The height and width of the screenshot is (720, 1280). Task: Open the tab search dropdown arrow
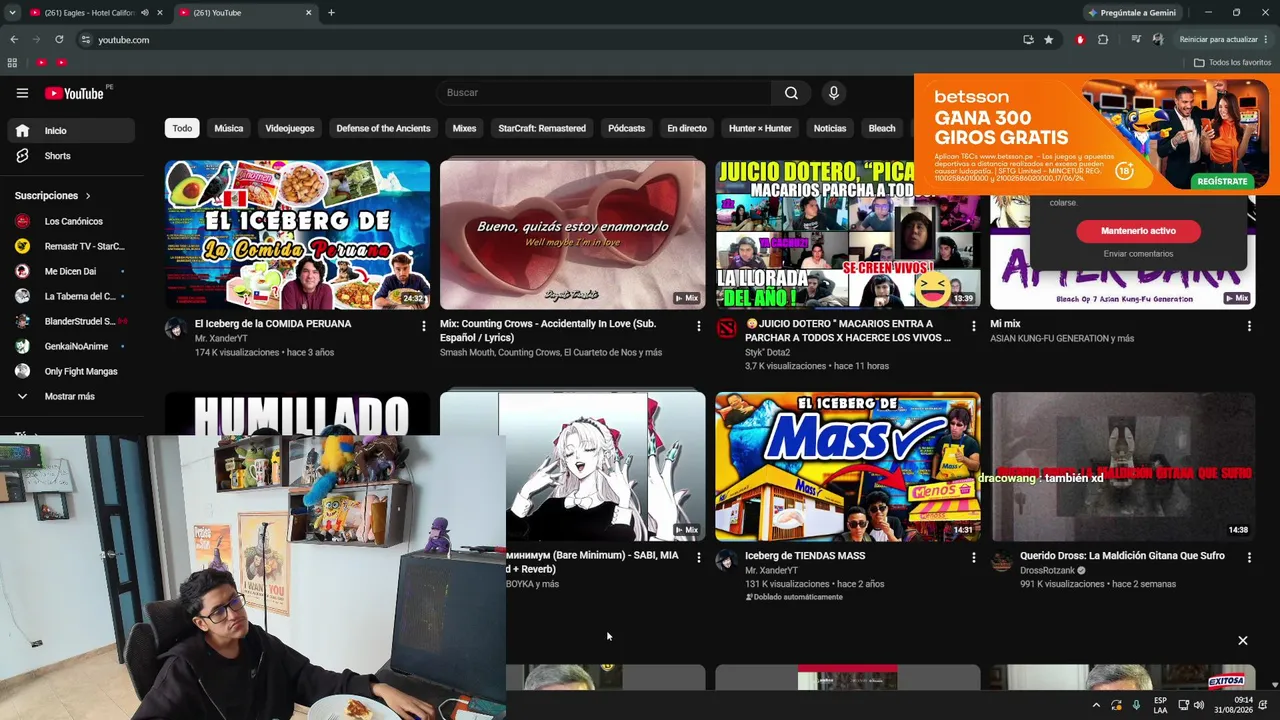pos(12,13)
